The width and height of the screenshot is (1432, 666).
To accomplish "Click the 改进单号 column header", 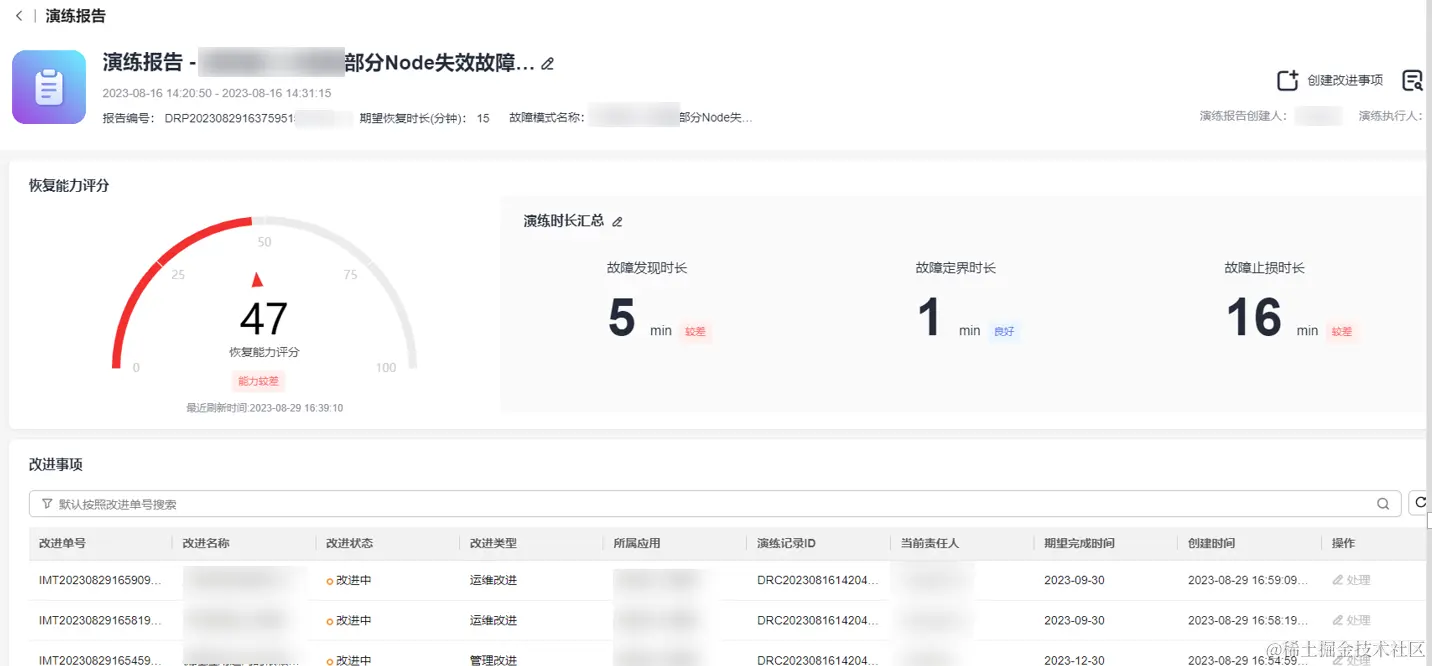I will [62, 543].
